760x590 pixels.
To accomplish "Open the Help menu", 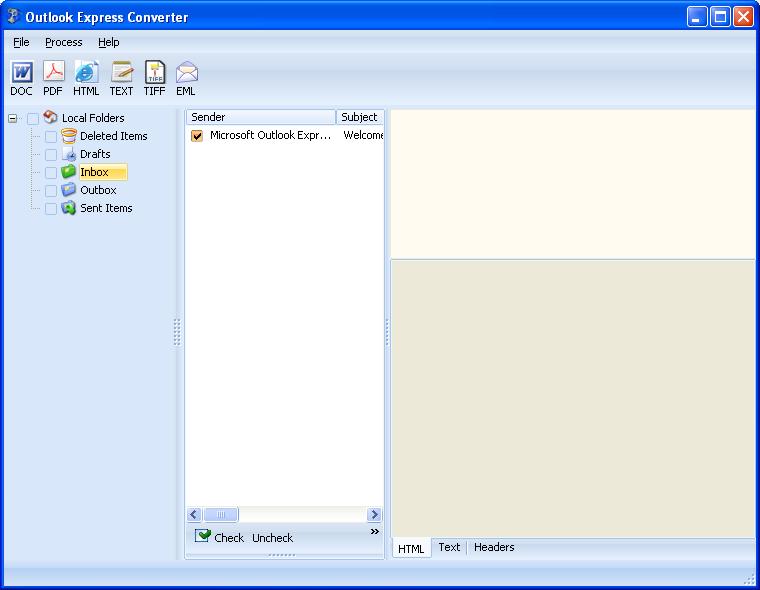I will pos(109,42).
